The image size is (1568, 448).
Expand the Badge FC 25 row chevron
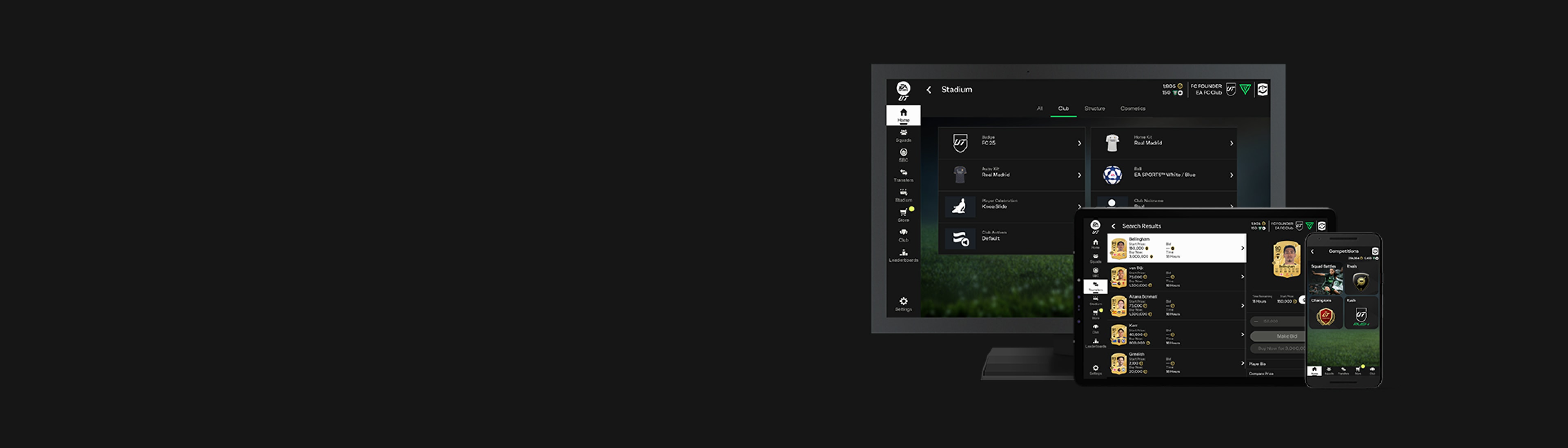1079,144
